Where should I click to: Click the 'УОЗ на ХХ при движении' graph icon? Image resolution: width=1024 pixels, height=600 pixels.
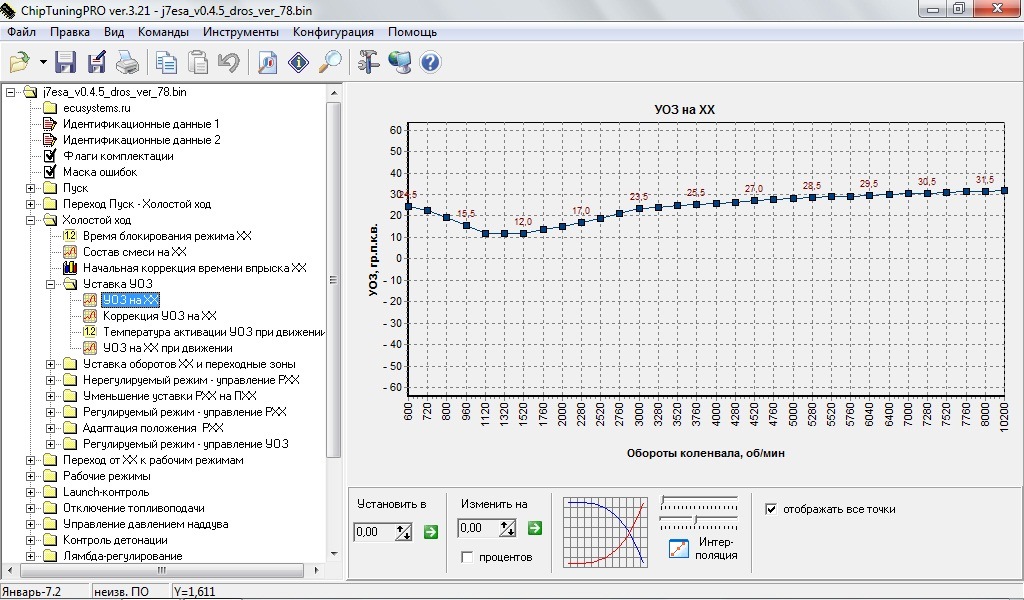click(x=90, y=348)
